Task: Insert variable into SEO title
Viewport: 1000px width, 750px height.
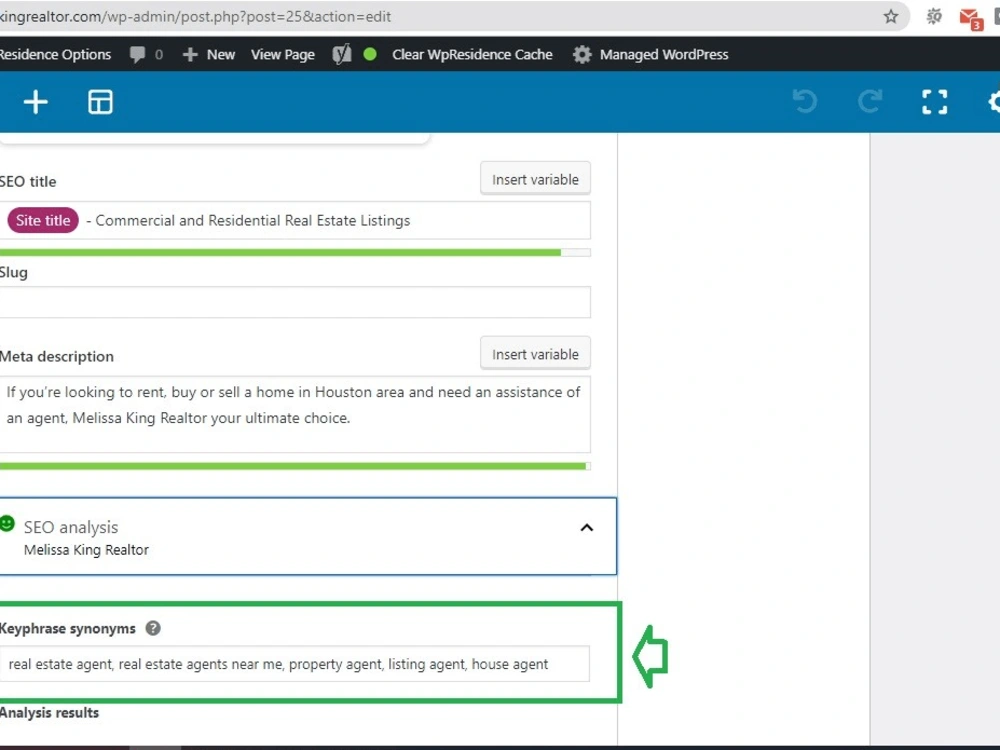Action: pyautogui.click(x=535, y=180)
